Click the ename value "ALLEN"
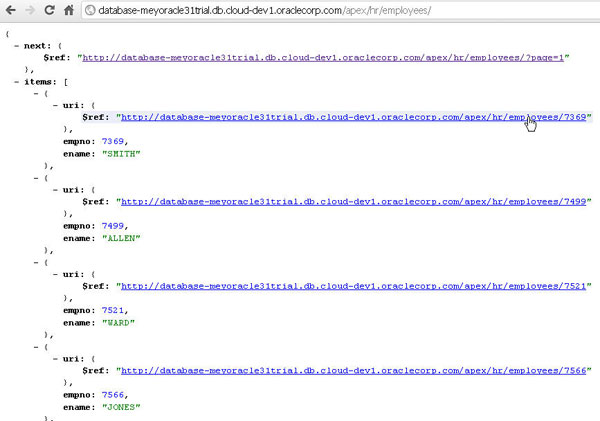Image resolution: width=600 pixels, height=421 pixels. coord(121,238)
